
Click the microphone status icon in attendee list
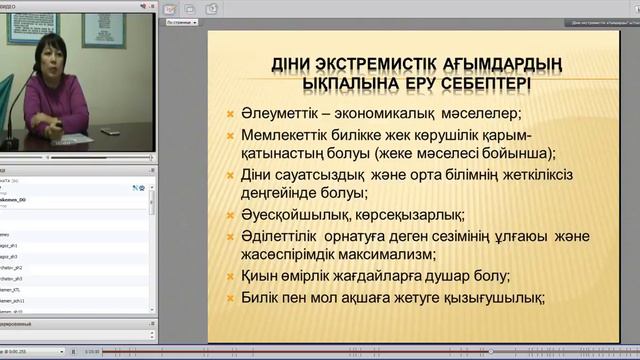135,188
